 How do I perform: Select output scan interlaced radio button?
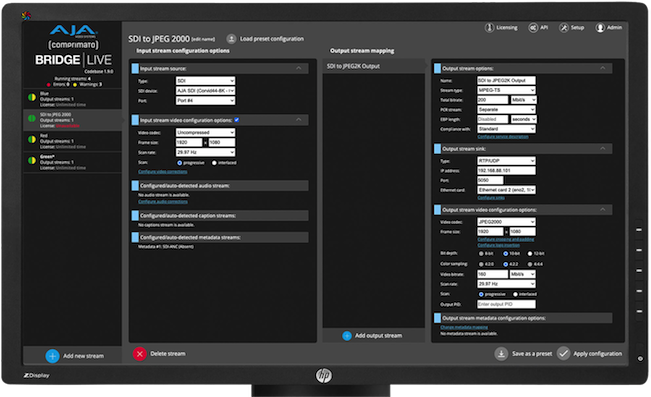(515, 294)
